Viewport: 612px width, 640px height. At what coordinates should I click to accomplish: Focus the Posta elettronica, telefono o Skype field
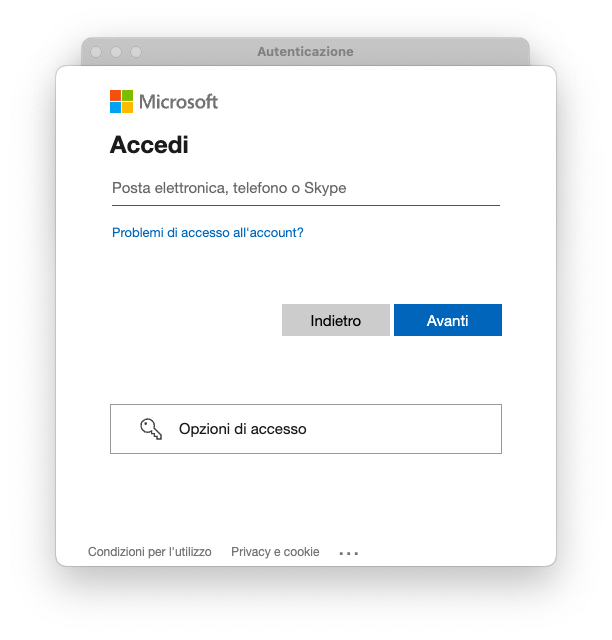coord(305,188)
